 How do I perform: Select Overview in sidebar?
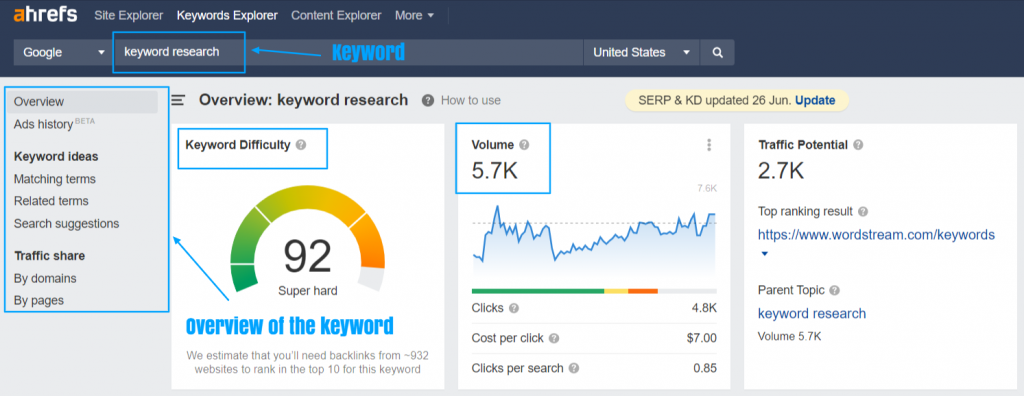(x=83, y=101)
